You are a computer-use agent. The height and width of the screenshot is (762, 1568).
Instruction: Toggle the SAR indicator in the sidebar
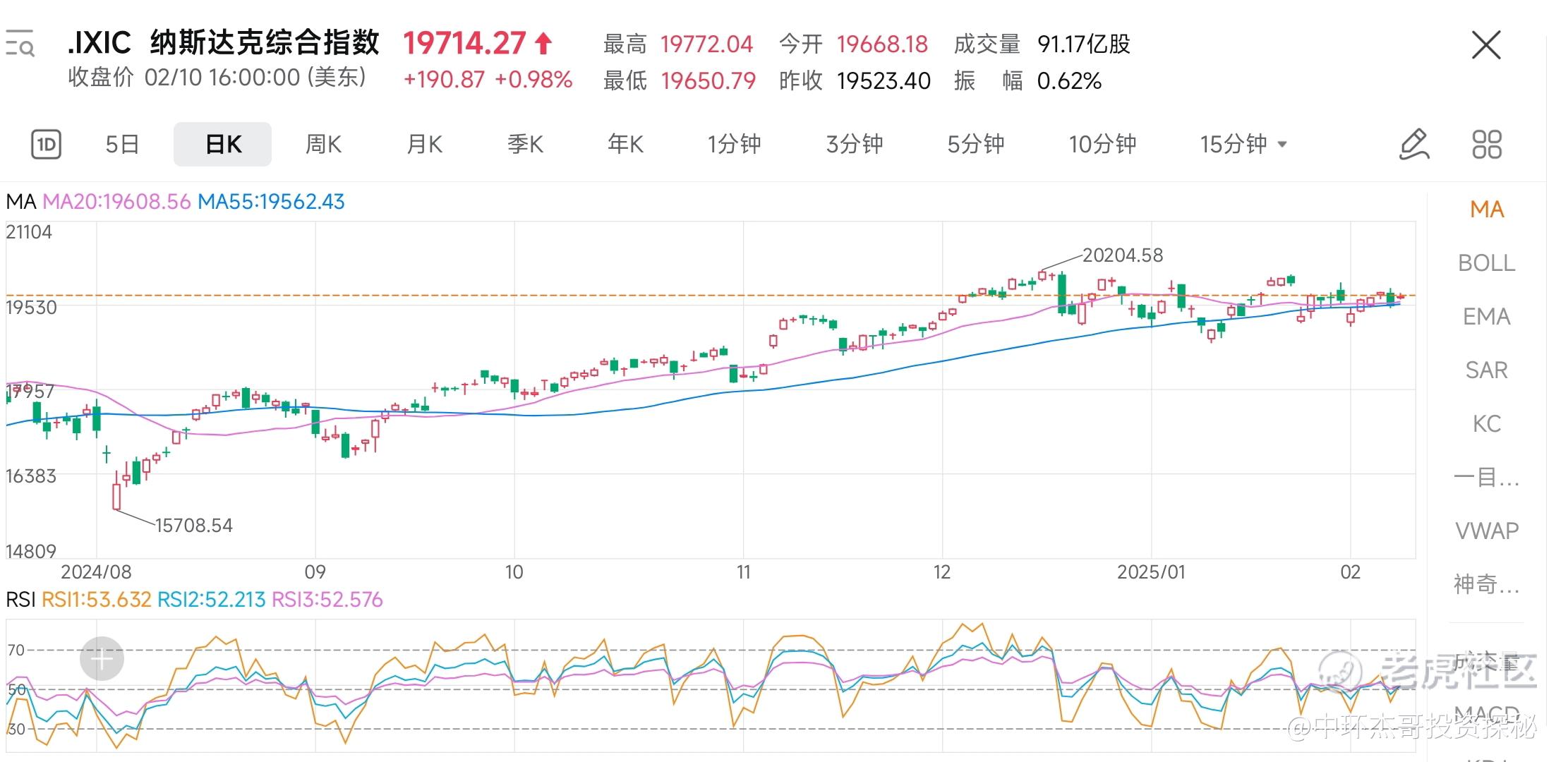[x=1486, y=370]
